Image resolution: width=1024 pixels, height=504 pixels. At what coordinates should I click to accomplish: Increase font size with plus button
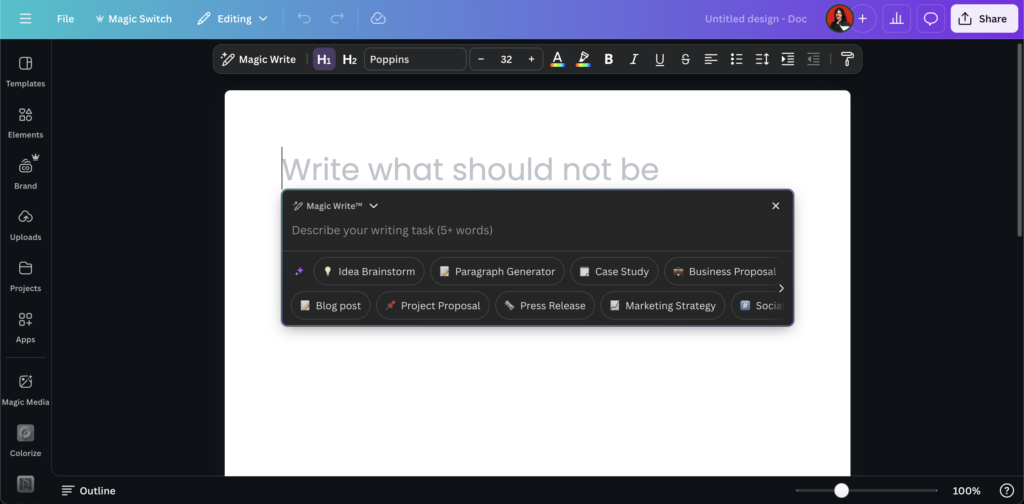pos(532,59)
